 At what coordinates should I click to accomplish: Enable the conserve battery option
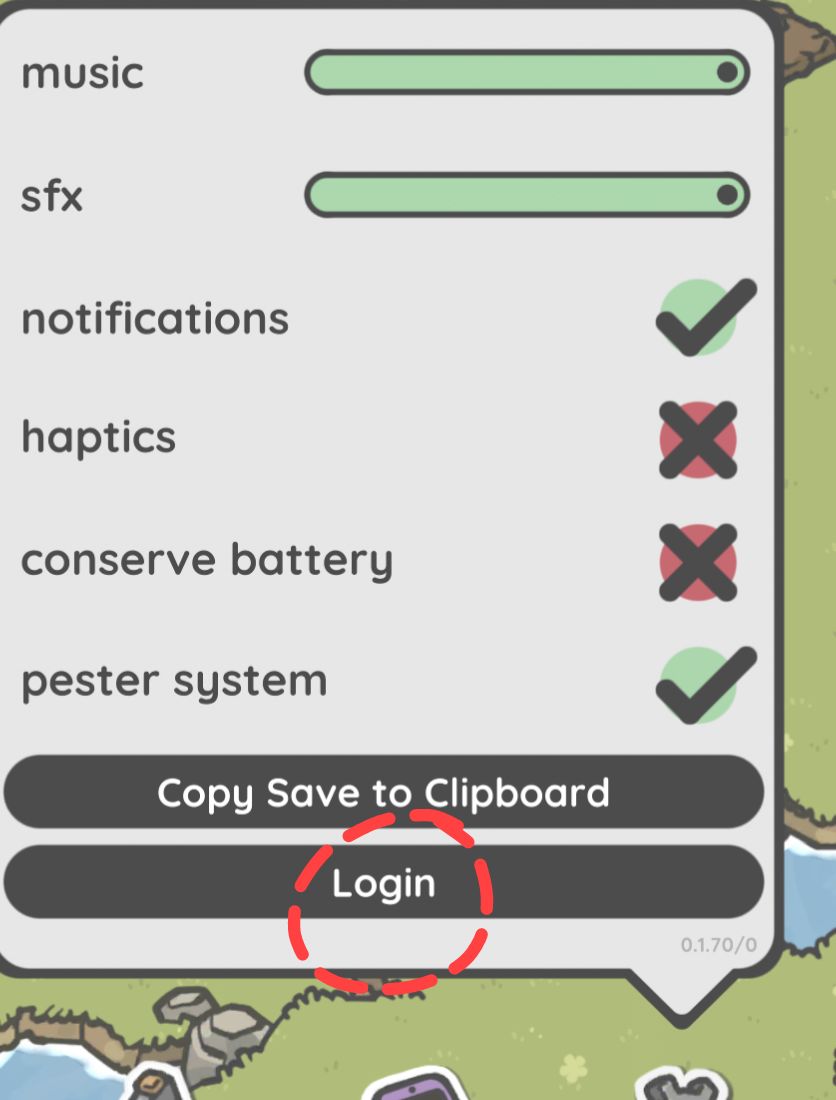[x=699, y=563]
